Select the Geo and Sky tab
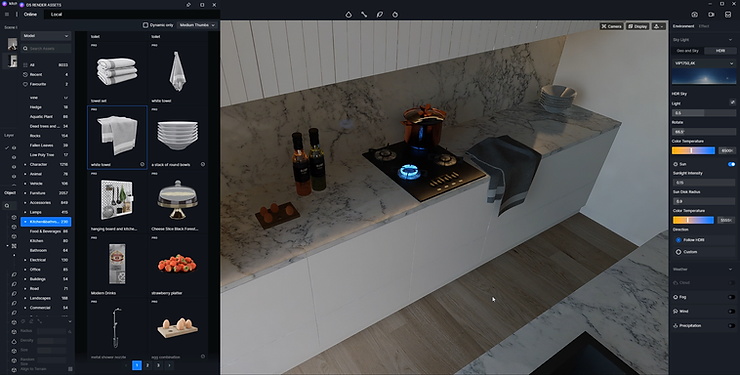The image size is (740, 375). pos(688,50)
